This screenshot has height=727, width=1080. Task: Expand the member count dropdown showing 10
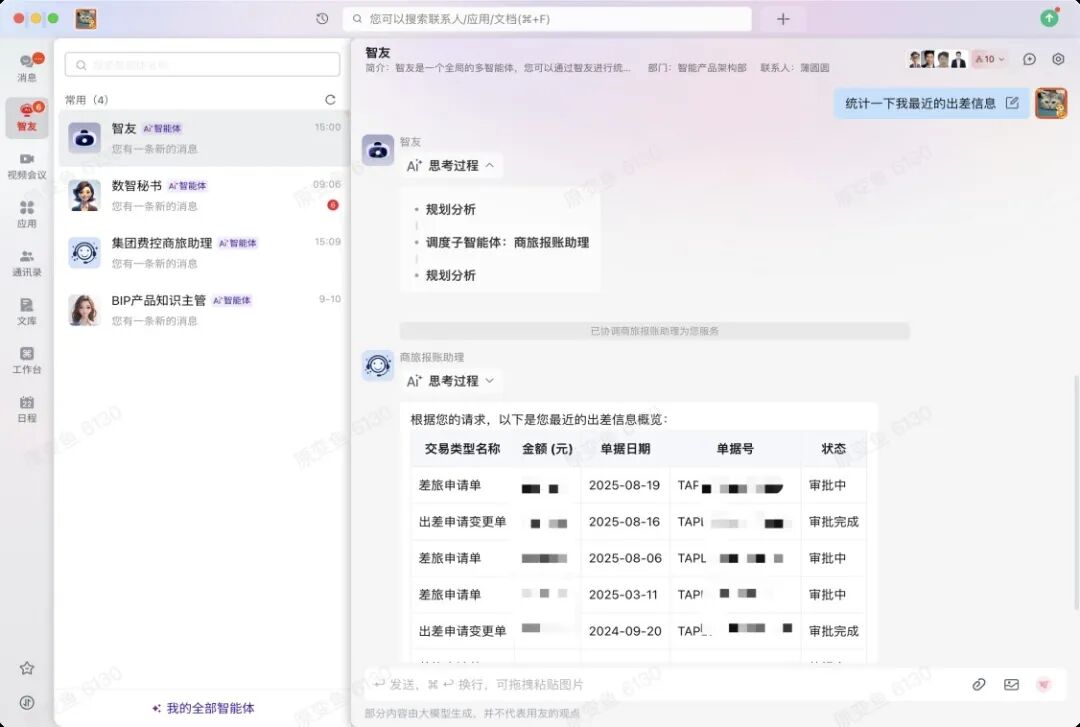pyautogui.click(x=990, y=59)
